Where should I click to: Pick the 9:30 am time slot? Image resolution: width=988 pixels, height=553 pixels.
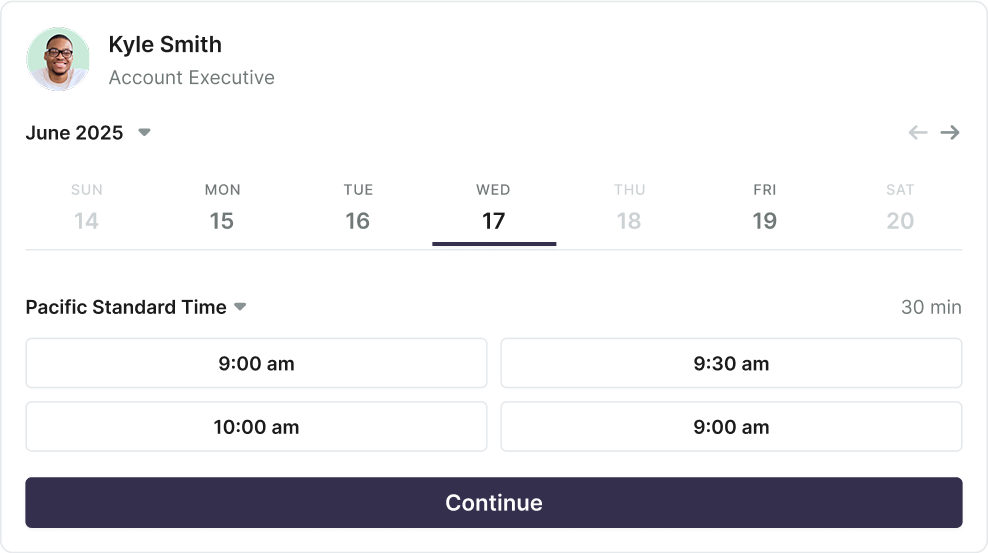(731, 363)
